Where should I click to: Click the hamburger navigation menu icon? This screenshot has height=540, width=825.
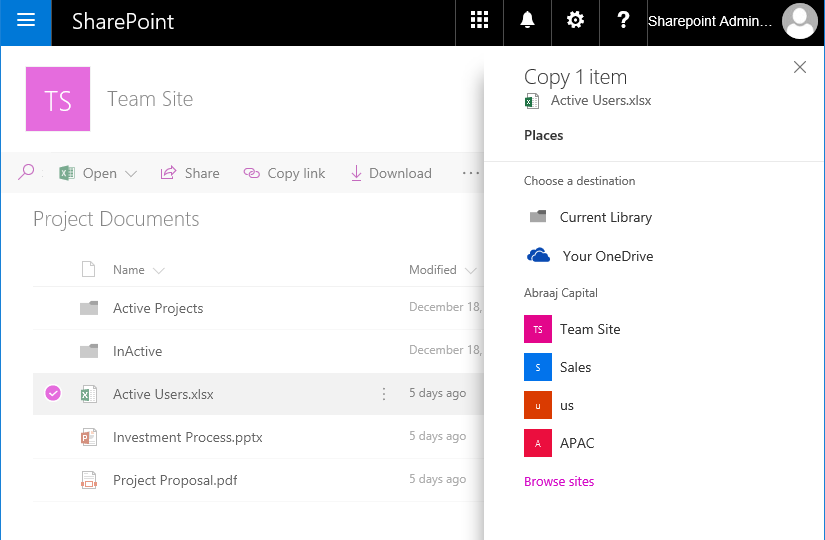26,21
